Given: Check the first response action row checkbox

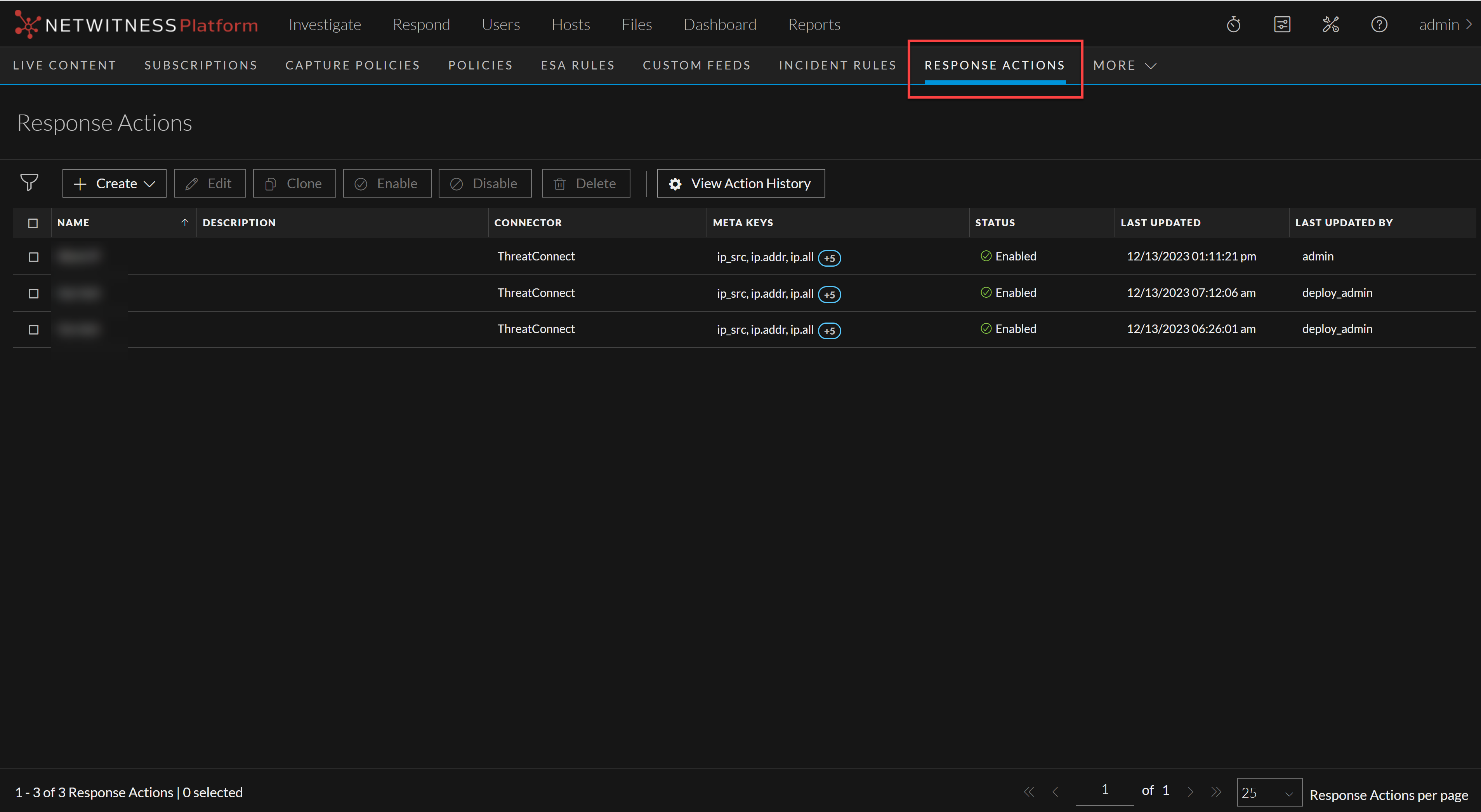Looking at the screenshot, I should [x=33, y=257].
